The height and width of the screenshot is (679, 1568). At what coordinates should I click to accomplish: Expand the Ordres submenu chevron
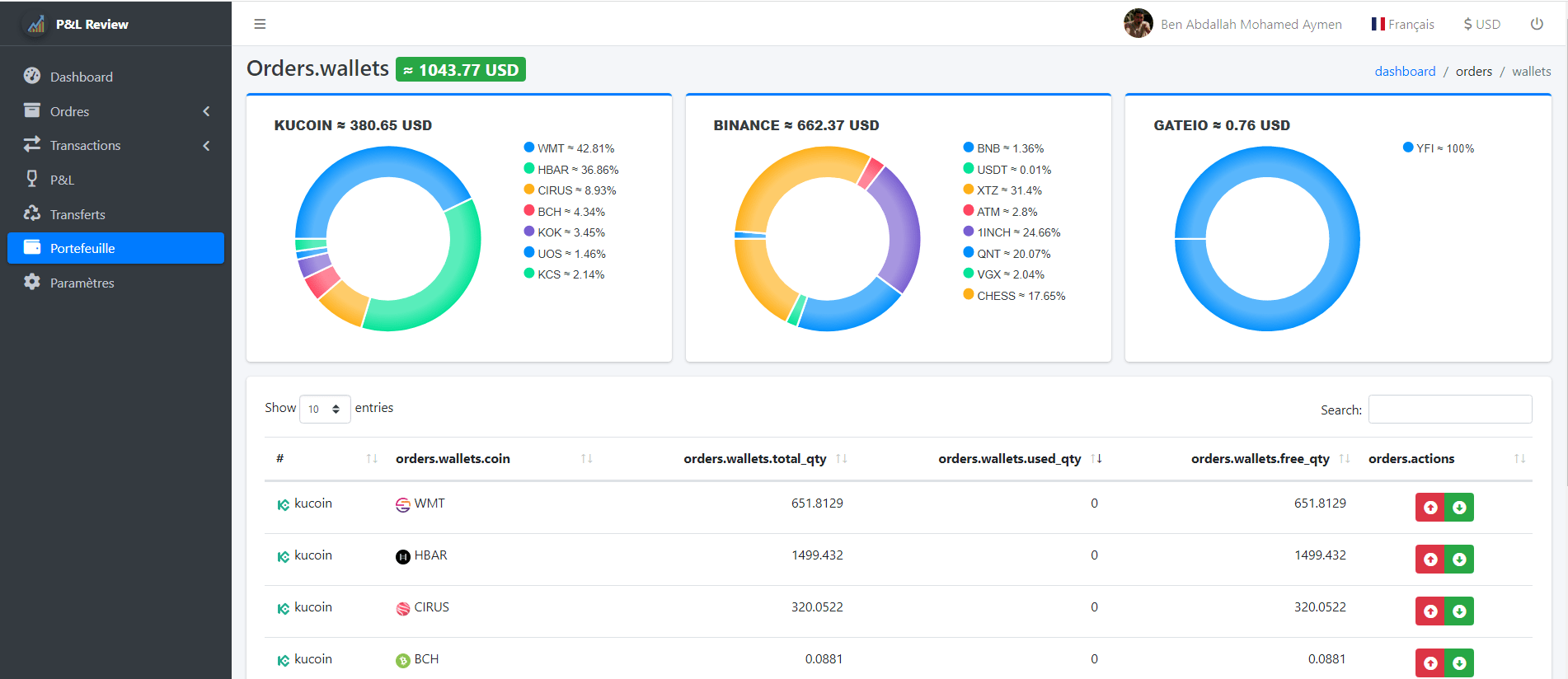pyautogui.click(x=206, y=111)
